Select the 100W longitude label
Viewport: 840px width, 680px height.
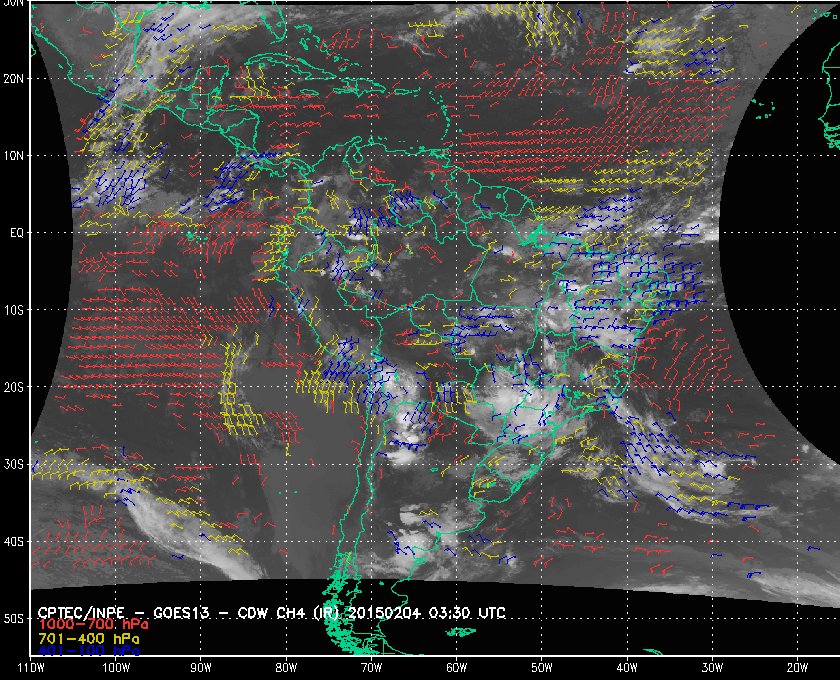[116, 668]
